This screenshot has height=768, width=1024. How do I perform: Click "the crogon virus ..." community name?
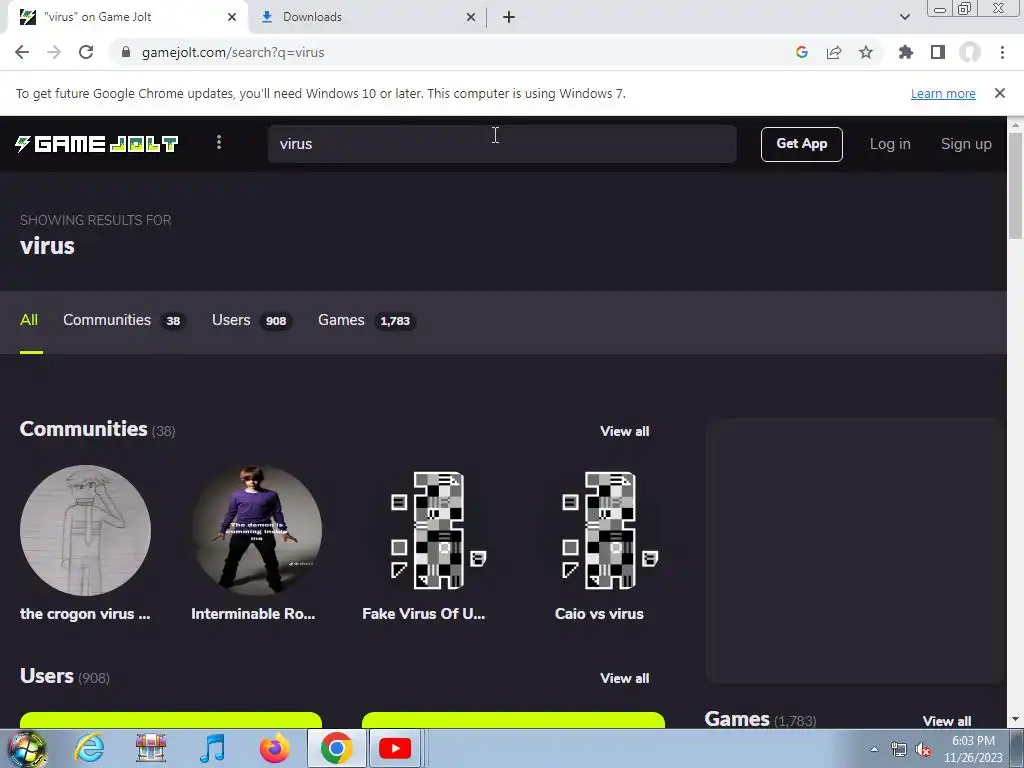tap(85, 614)
